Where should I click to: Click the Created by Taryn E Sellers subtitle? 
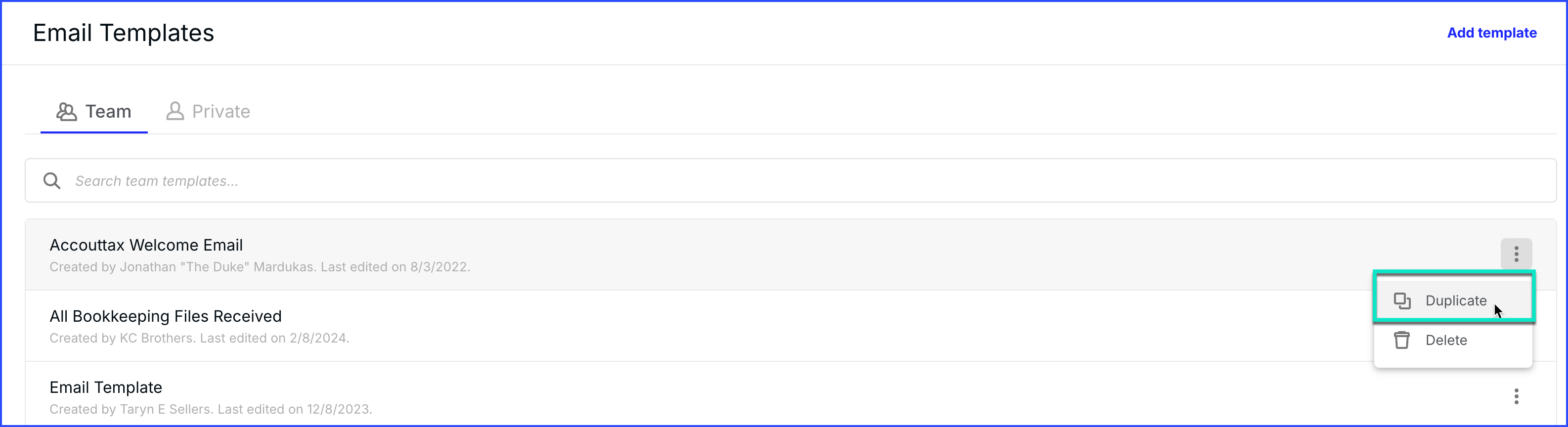211,409
